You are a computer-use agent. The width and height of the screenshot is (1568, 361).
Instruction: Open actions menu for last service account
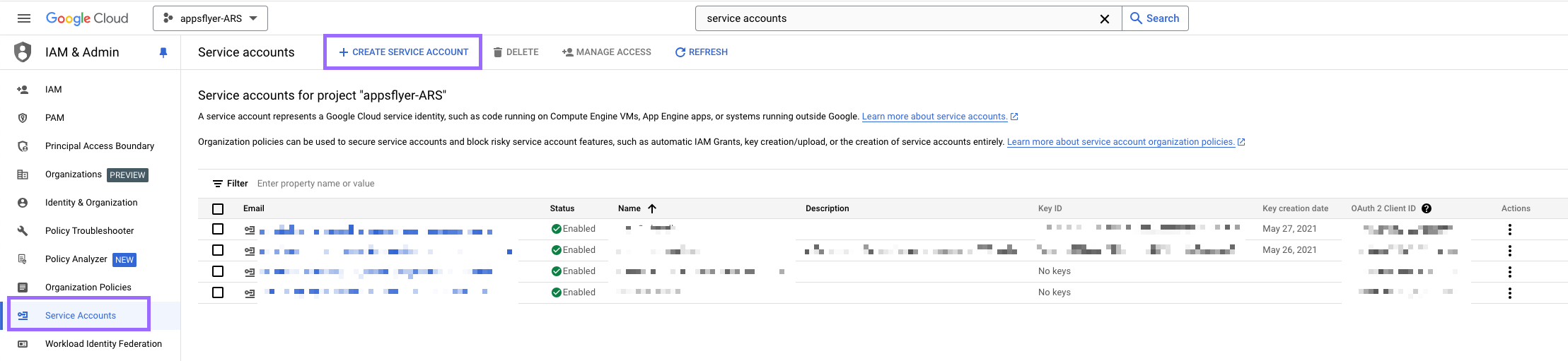click(1509, 293)
